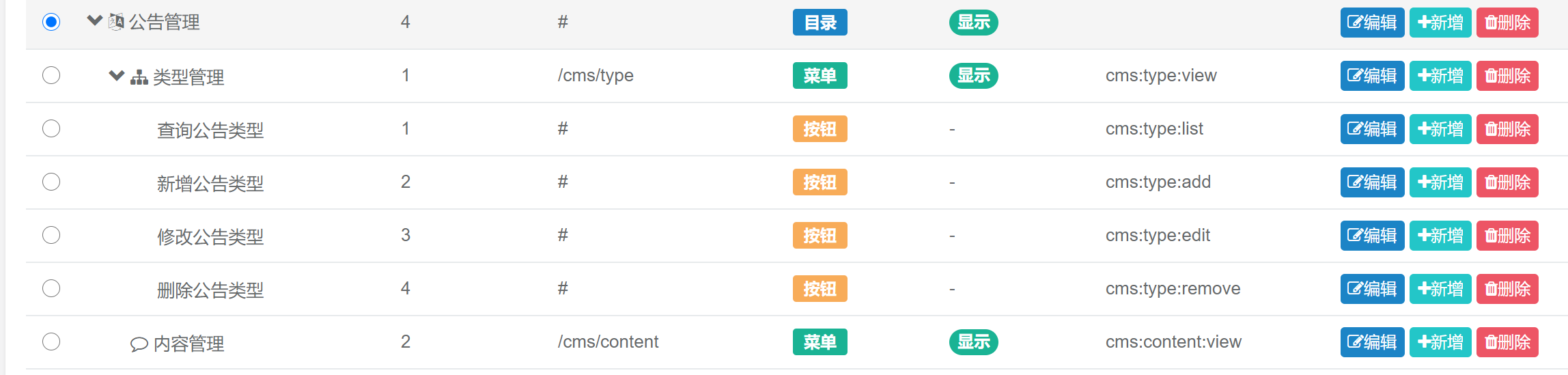Add new item under 新增公告类型
1568x375 pixels.
[x=1440, y=182]
